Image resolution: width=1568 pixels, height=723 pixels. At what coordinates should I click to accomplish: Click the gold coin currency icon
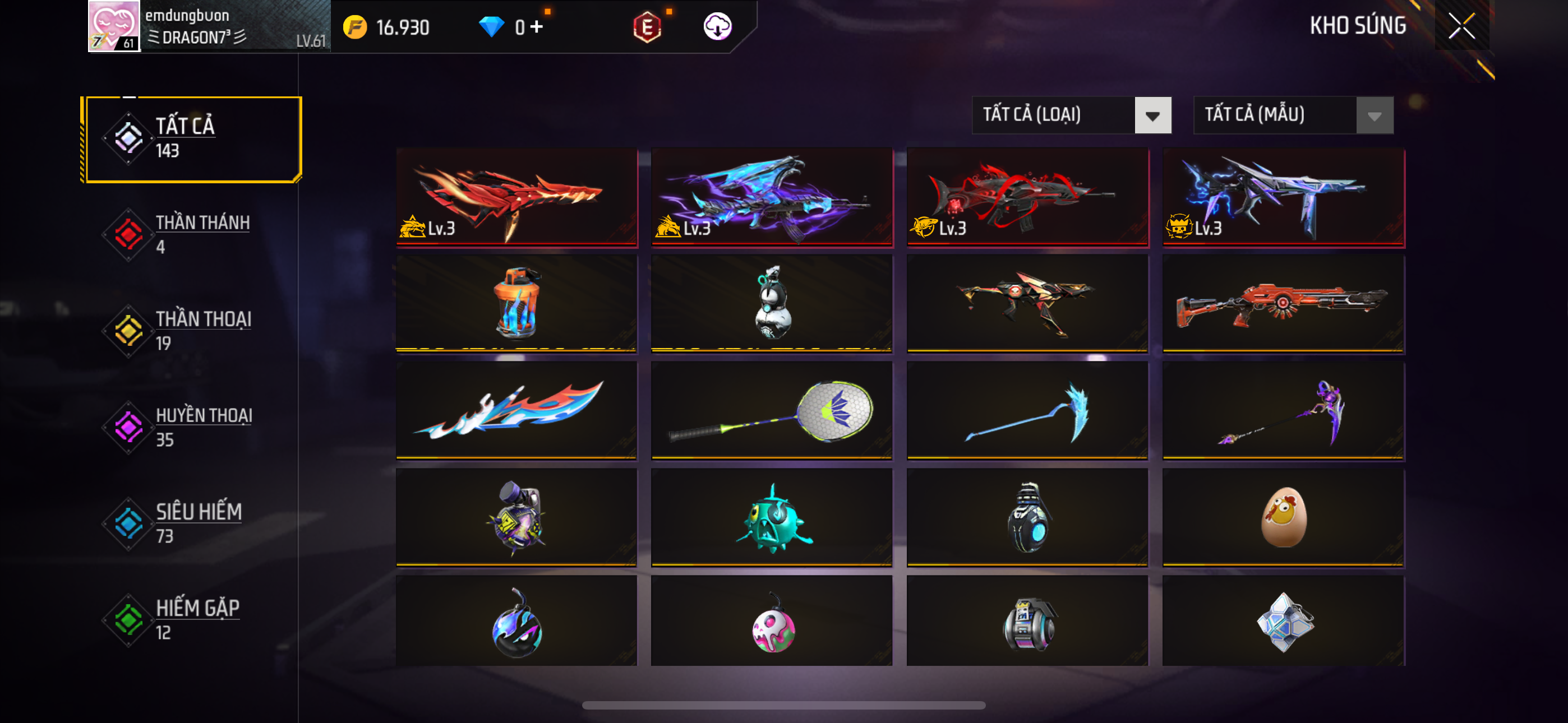pos(355,27)
